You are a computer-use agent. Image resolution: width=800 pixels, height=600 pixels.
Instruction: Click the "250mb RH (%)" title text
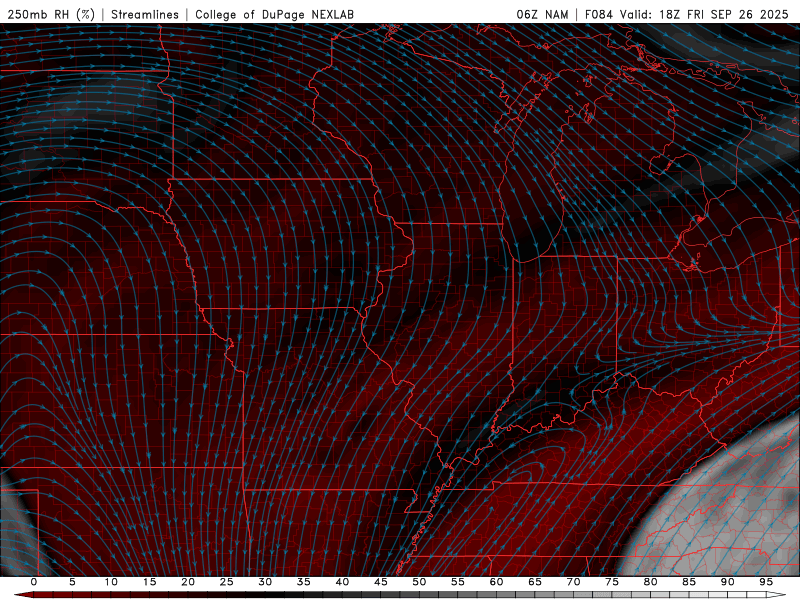[51, 14]
